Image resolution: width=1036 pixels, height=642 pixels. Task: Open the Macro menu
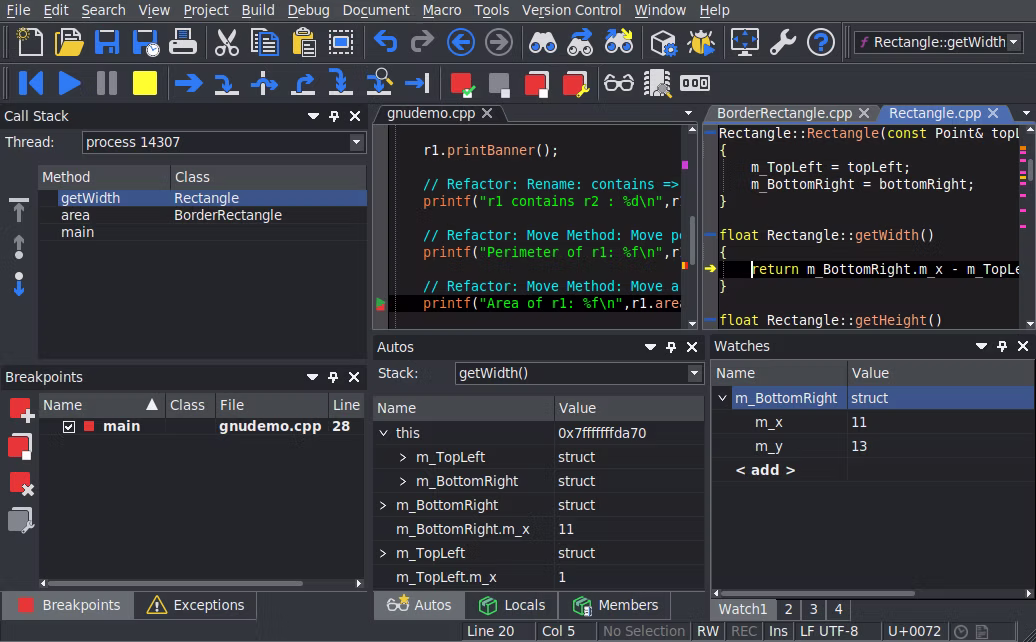(441, 11)
